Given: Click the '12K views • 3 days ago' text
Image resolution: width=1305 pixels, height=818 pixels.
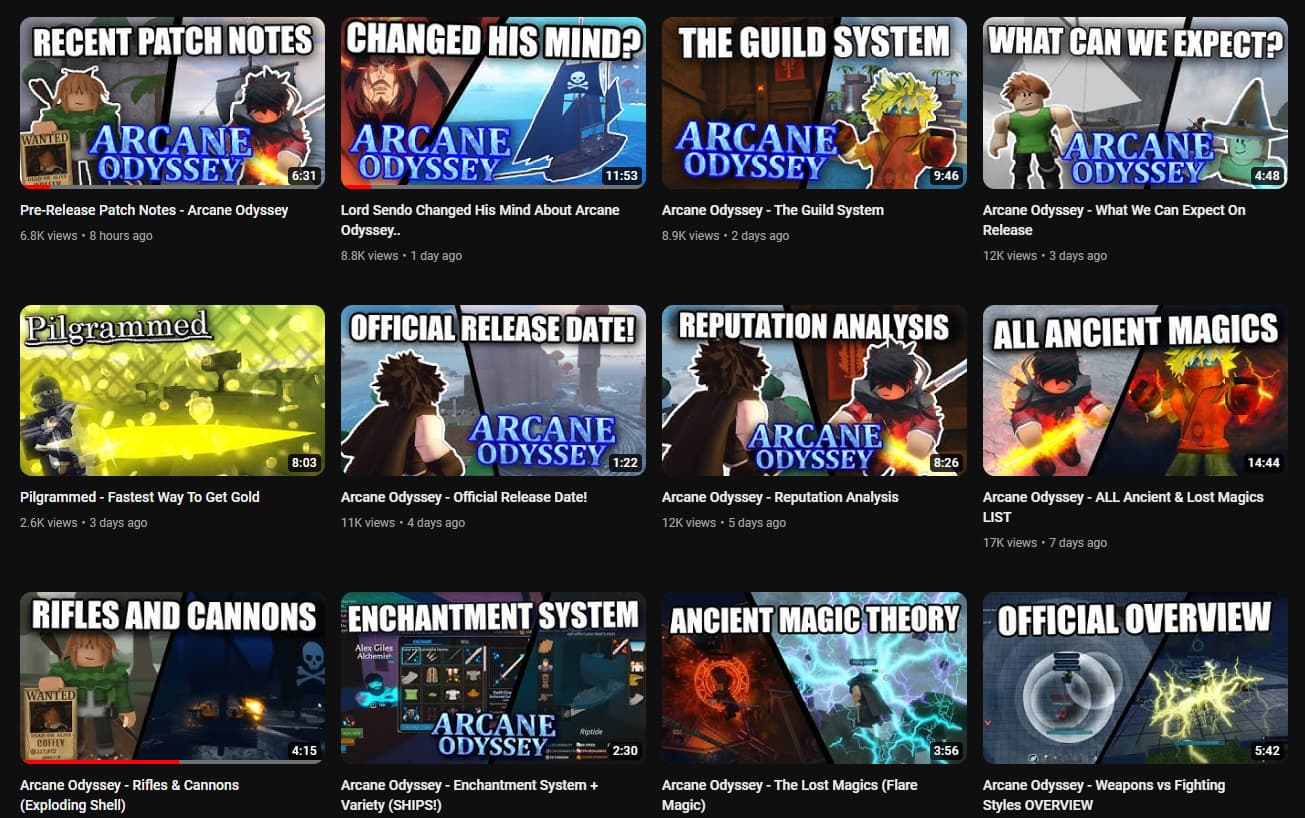Looking at the screenshot, I should [1044, 256].
